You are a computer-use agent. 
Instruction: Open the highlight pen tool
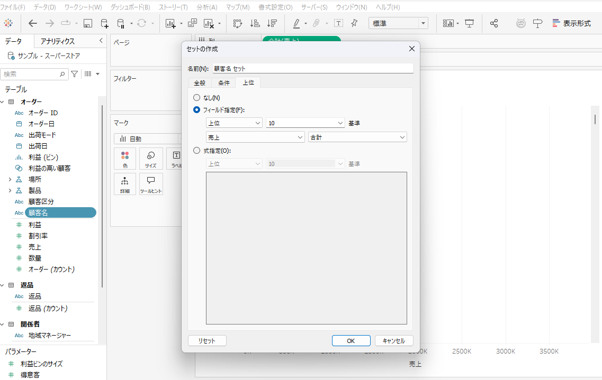296,23
